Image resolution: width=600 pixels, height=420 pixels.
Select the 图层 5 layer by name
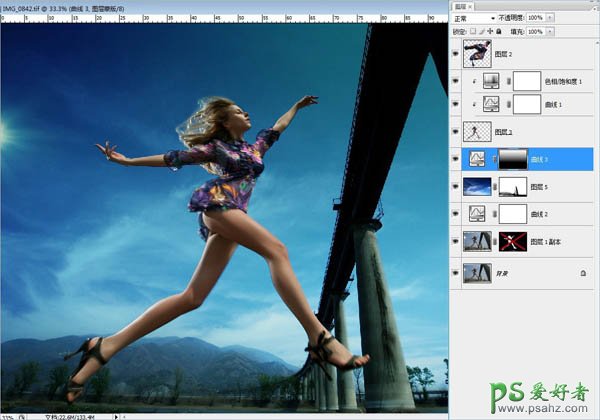click(539, 186)
